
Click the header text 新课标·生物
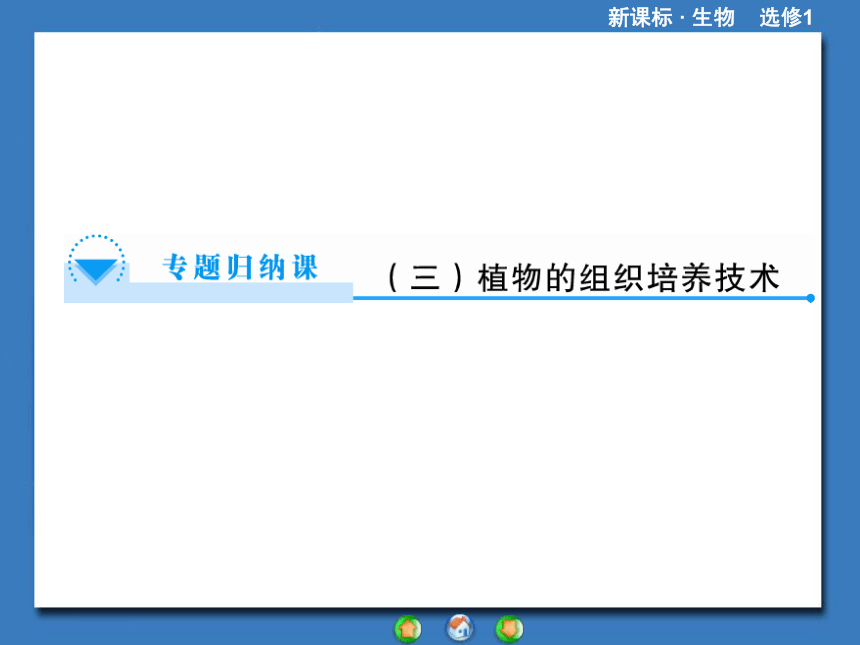pyautogui.click(x=671, y=18)
